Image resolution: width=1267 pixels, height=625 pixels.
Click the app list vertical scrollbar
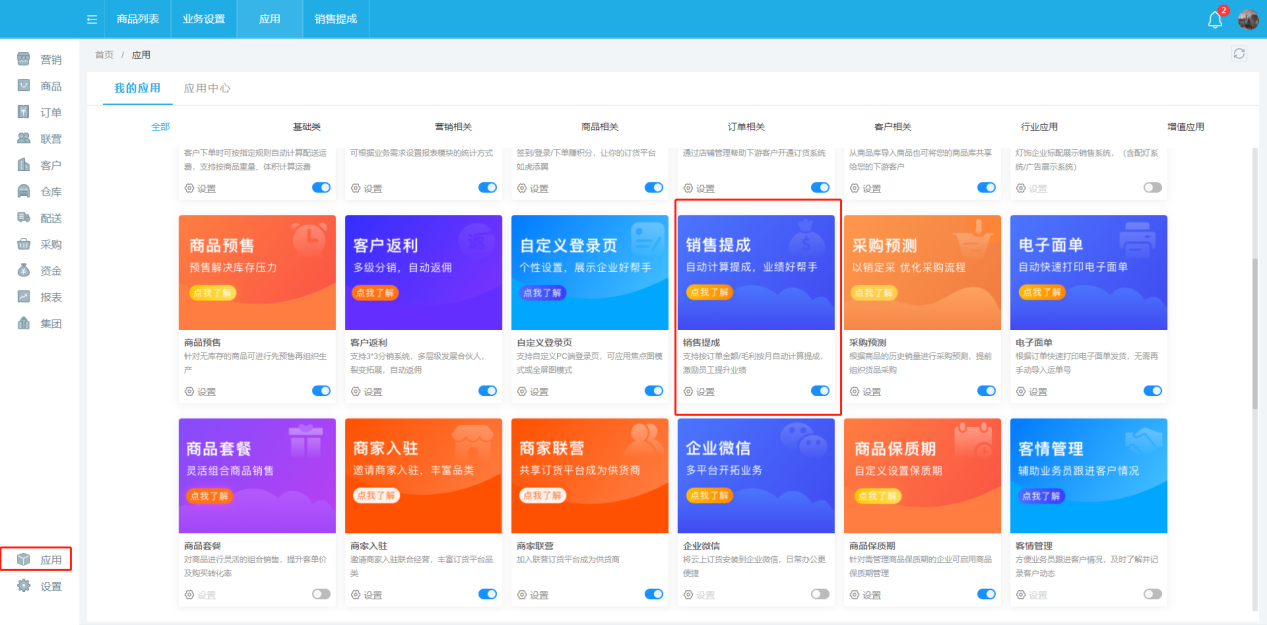[x=1254, y=330]
